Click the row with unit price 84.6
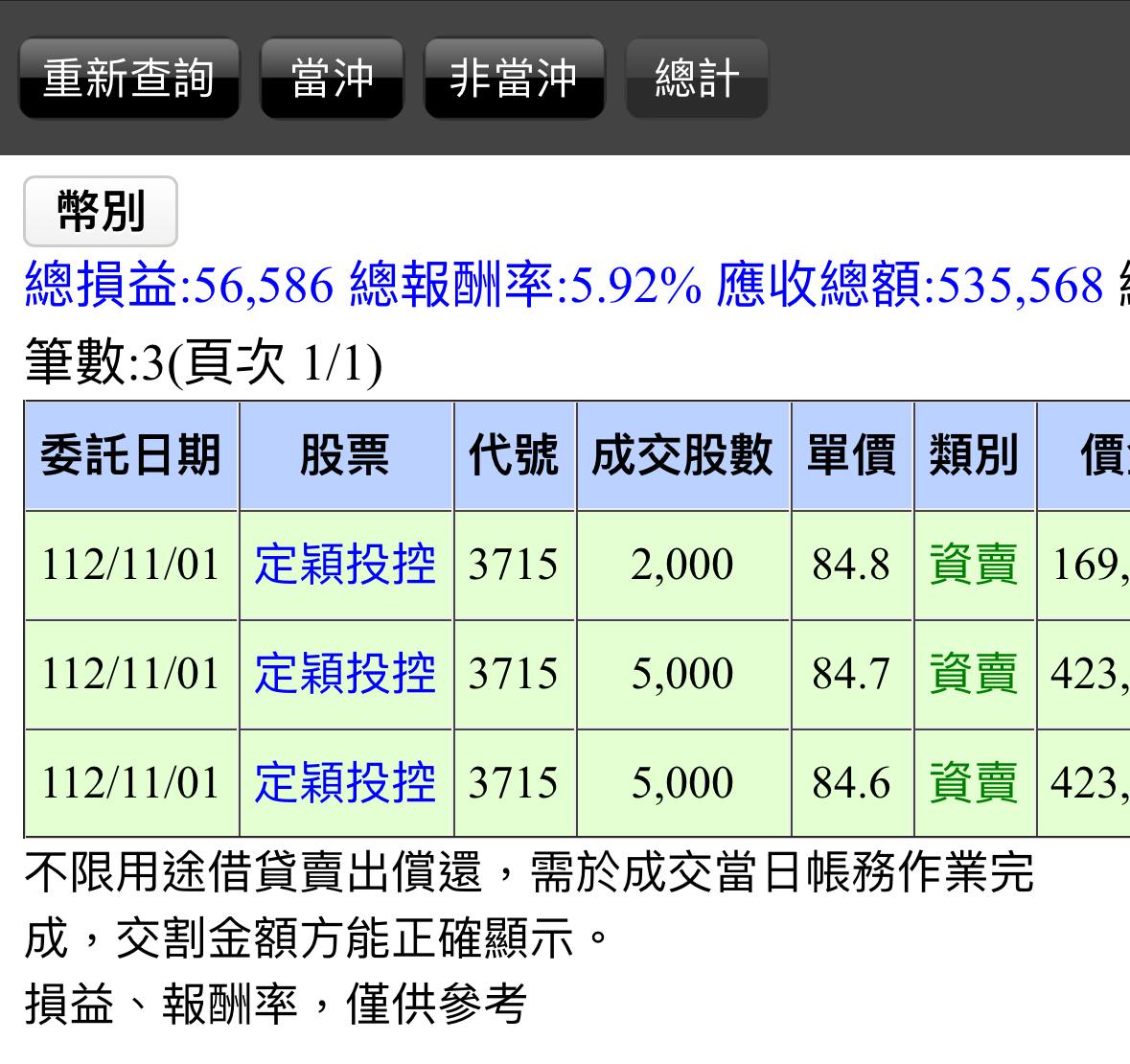Image resolution: width=1130 pixels, height=1064 pixels. pos(851,780)
